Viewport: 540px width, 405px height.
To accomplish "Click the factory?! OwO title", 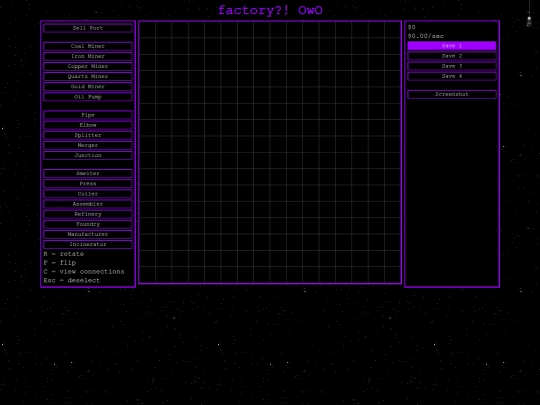I will click(270, 10).
